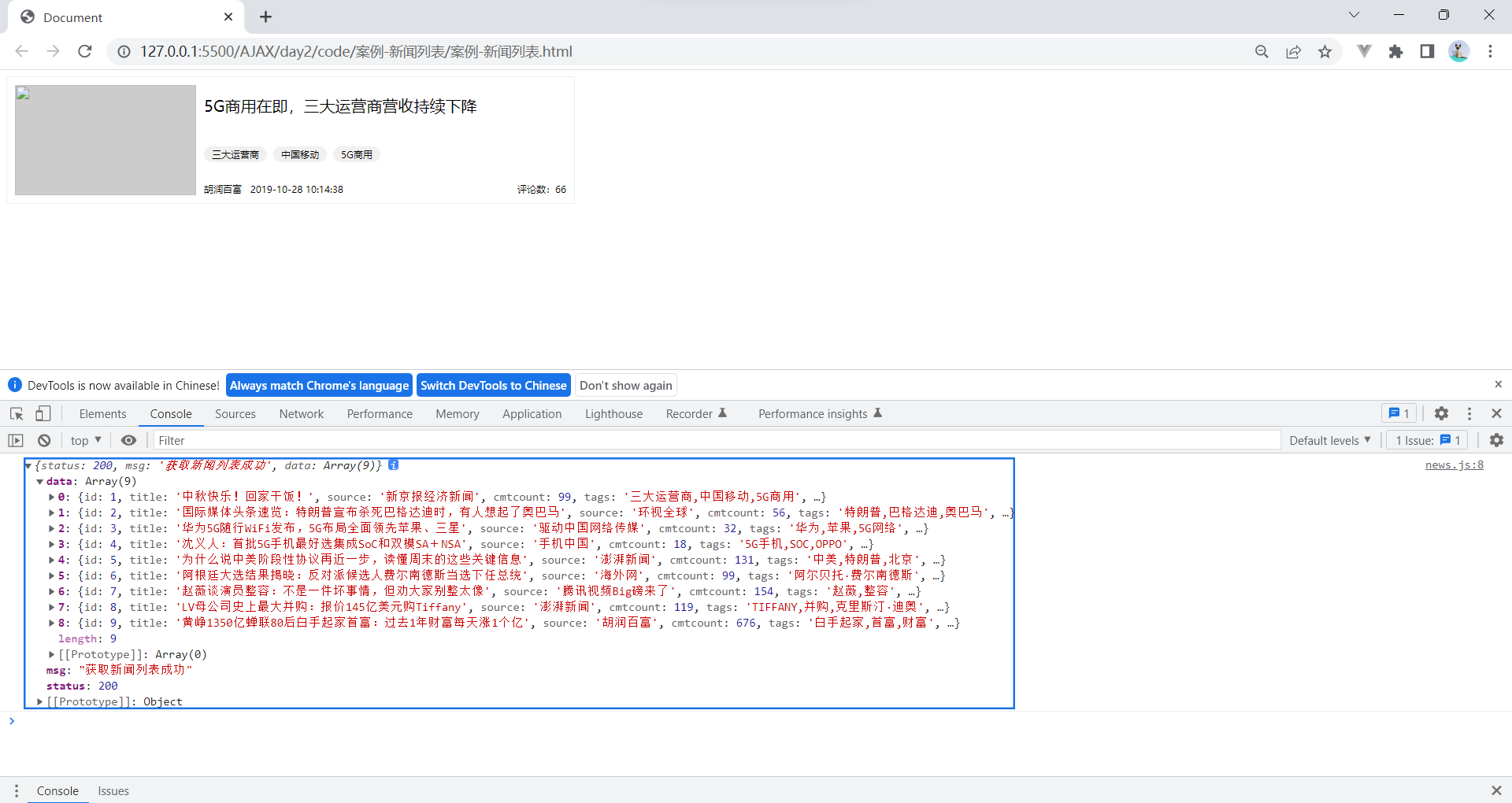Open the Default levels dropdown
The height and width of the screenshot is (803, 1512).
pos(1330,440)
